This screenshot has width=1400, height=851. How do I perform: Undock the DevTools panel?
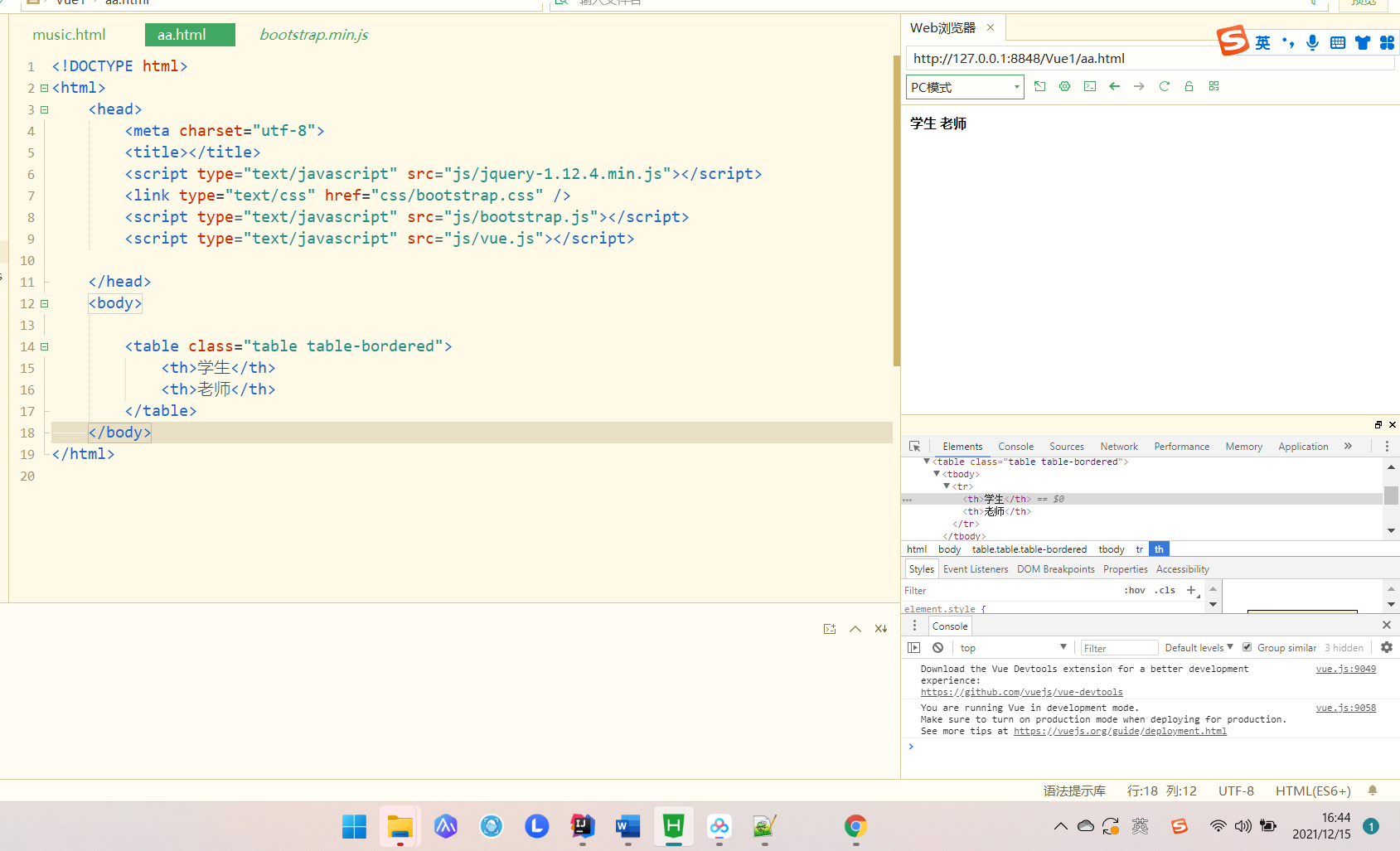1378,424
